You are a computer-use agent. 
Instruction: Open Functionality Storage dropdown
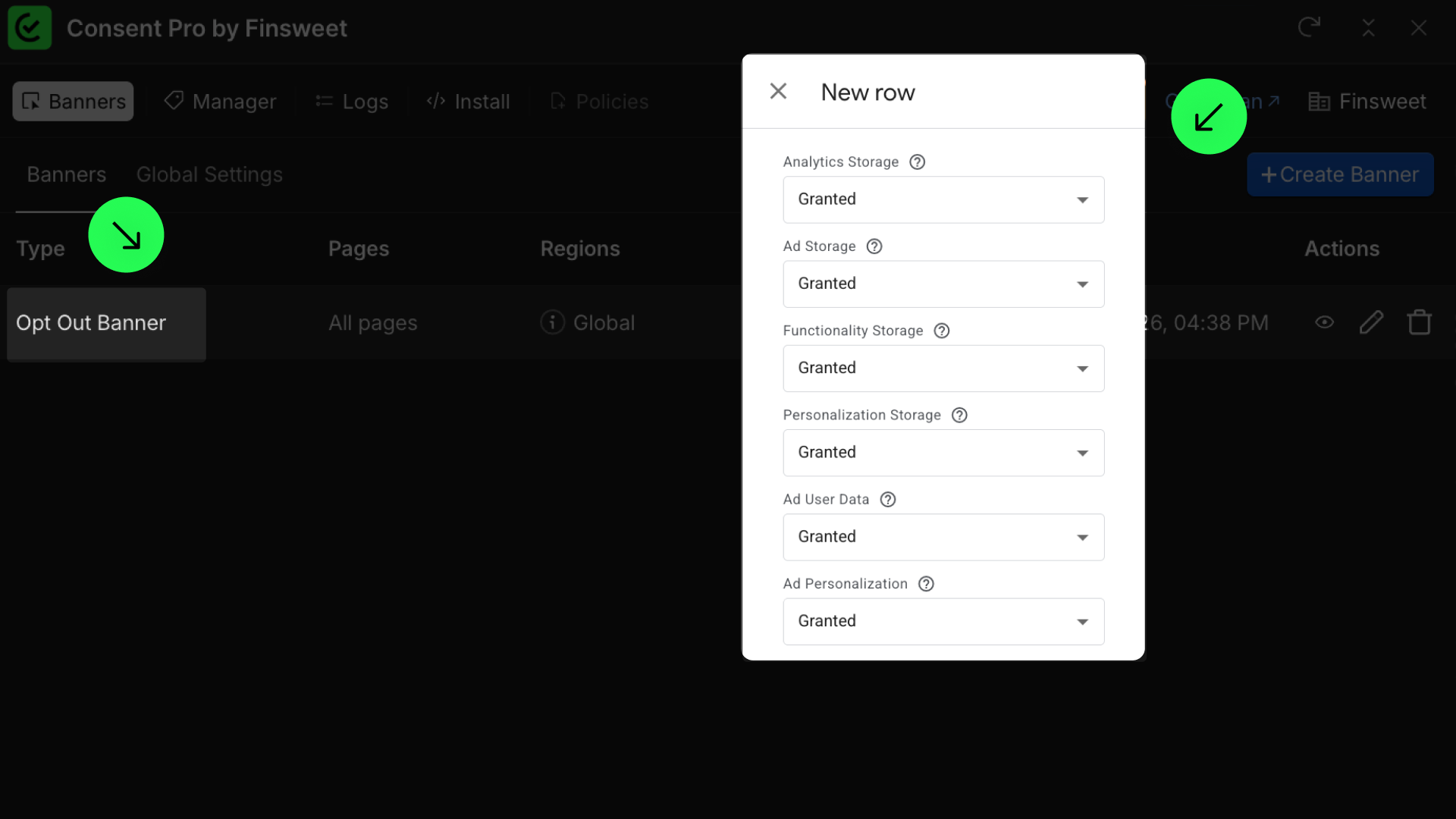pos(943,369)
